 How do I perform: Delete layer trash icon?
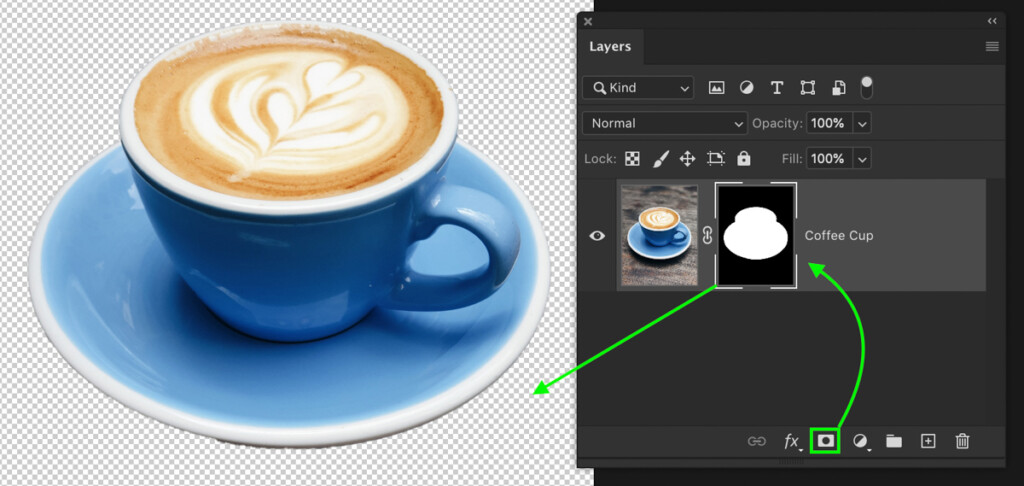click(x=962, y=442)
